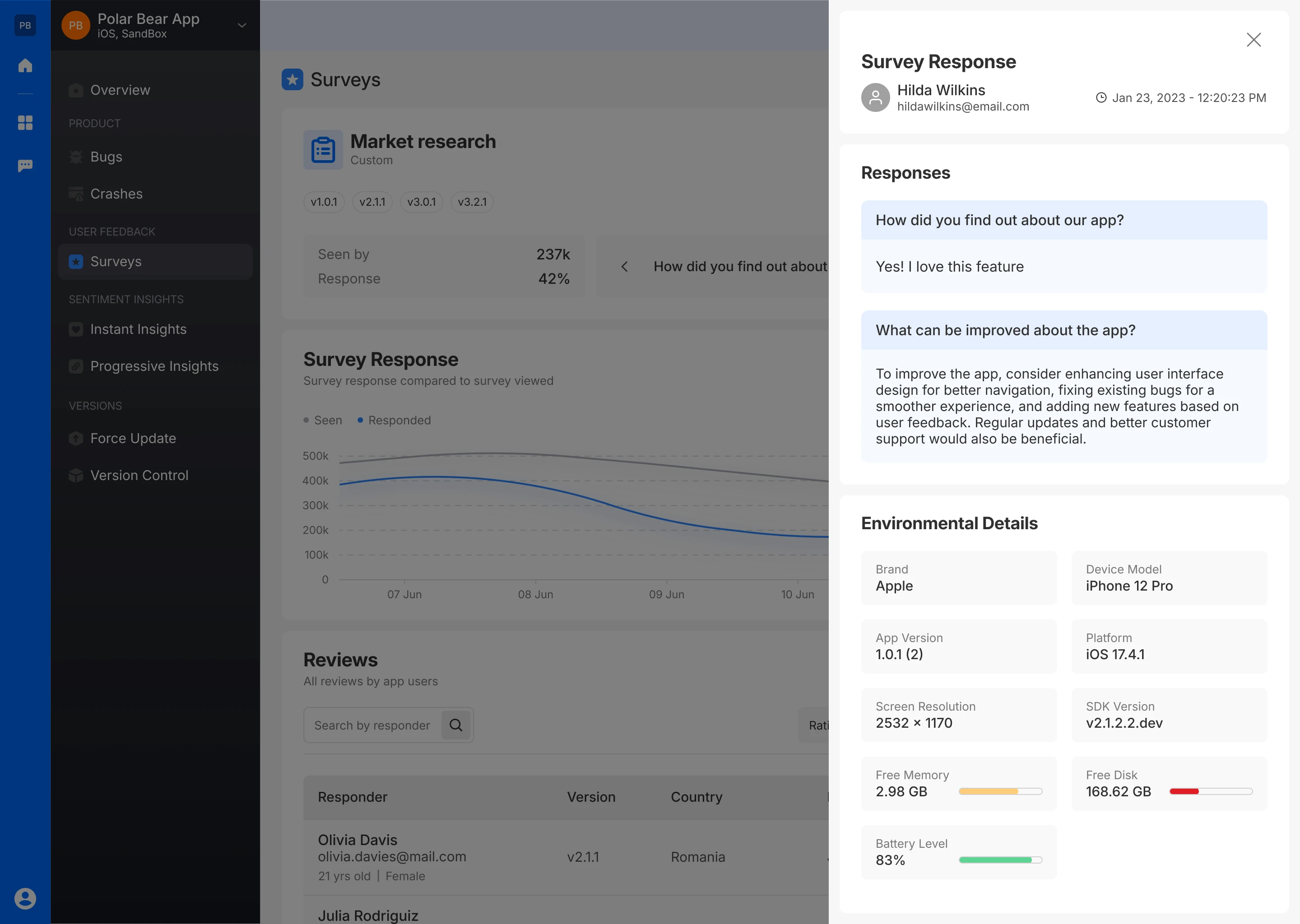
Task: Expand the Polar Bear App dropdown chevron
Action: point(242,25)
